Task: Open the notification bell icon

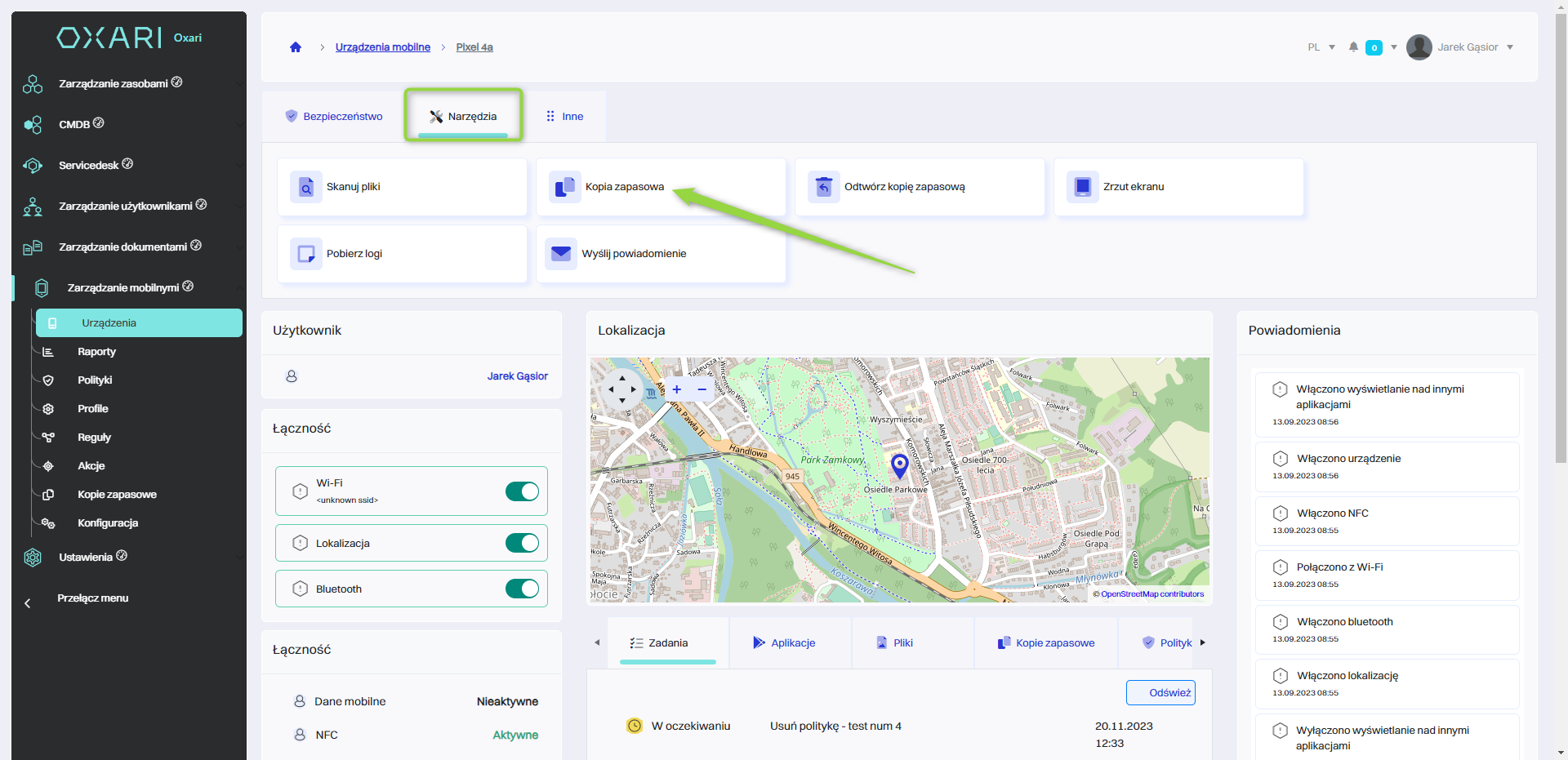Action: tap(1353, 47)
